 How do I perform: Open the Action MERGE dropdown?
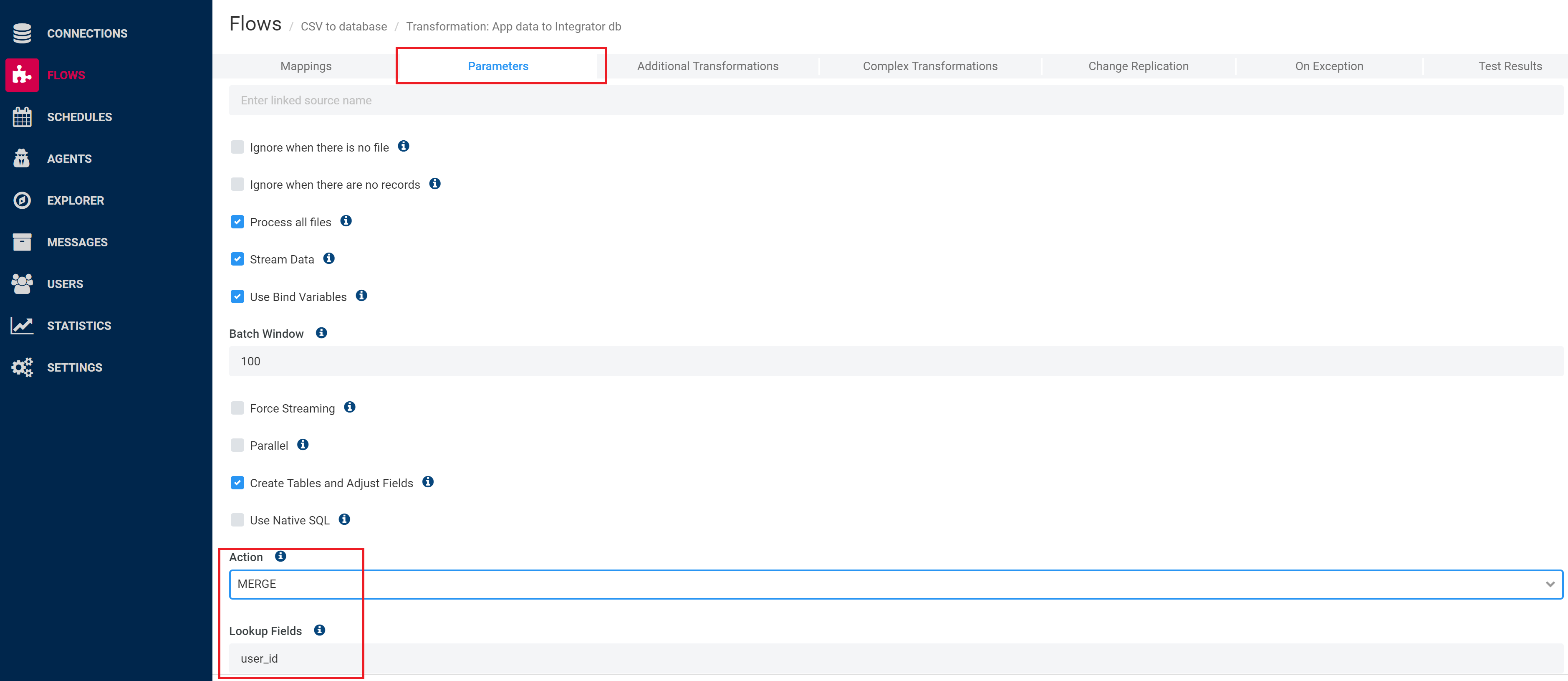click(x=895, y=584)
